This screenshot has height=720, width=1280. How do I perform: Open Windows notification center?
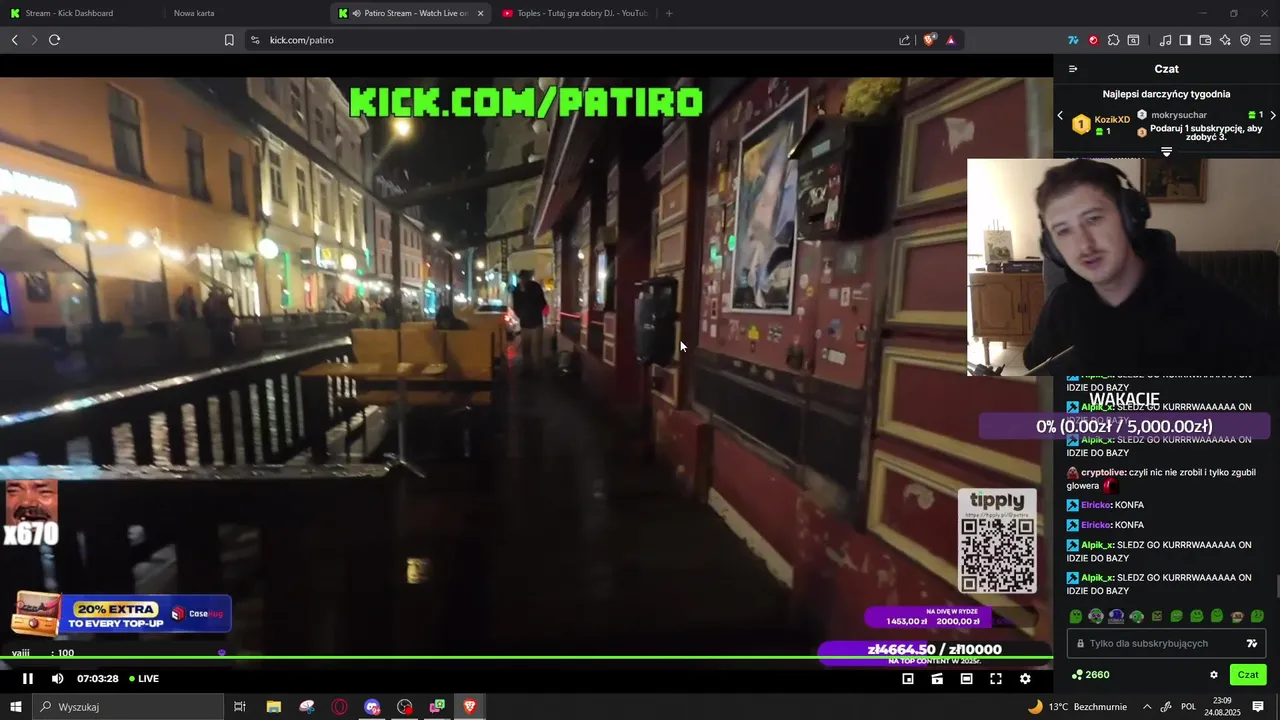tap(1258, 707)
